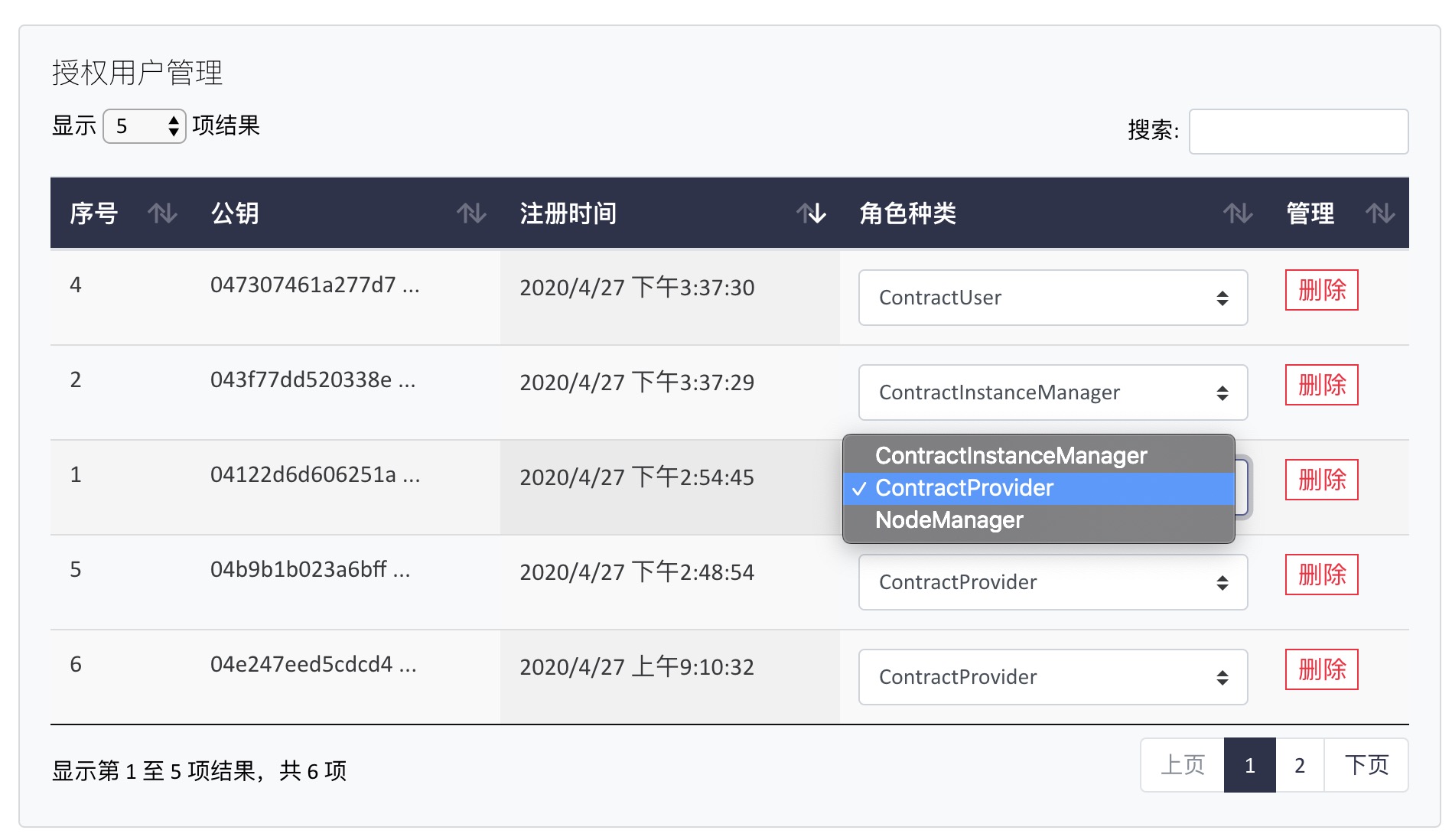1452x840 pixels.
Task: Delete the user registered at 下午2:54:45
Action: pos(1321,480)
